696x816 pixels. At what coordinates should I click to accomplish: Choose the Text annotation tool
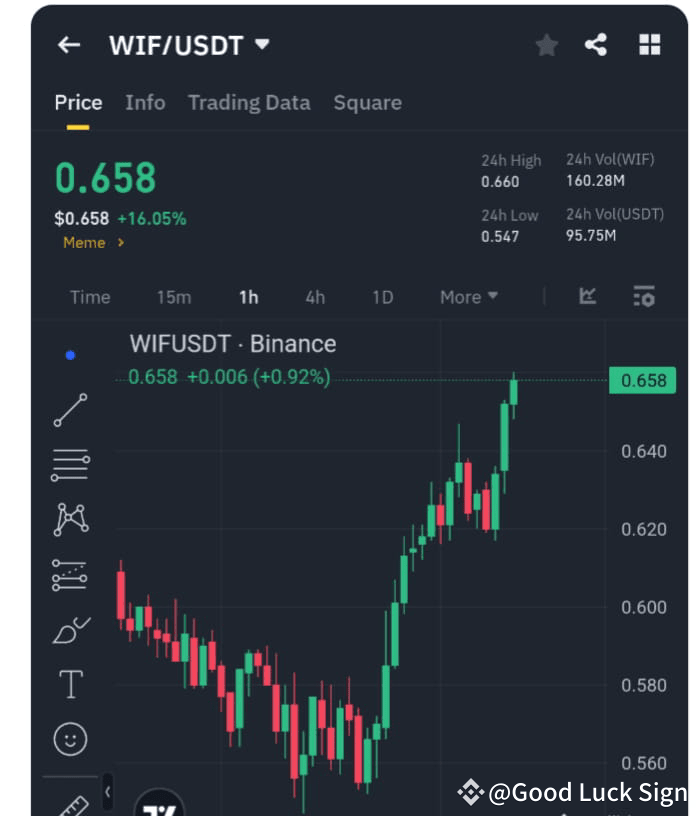click(x=70, y=684)
